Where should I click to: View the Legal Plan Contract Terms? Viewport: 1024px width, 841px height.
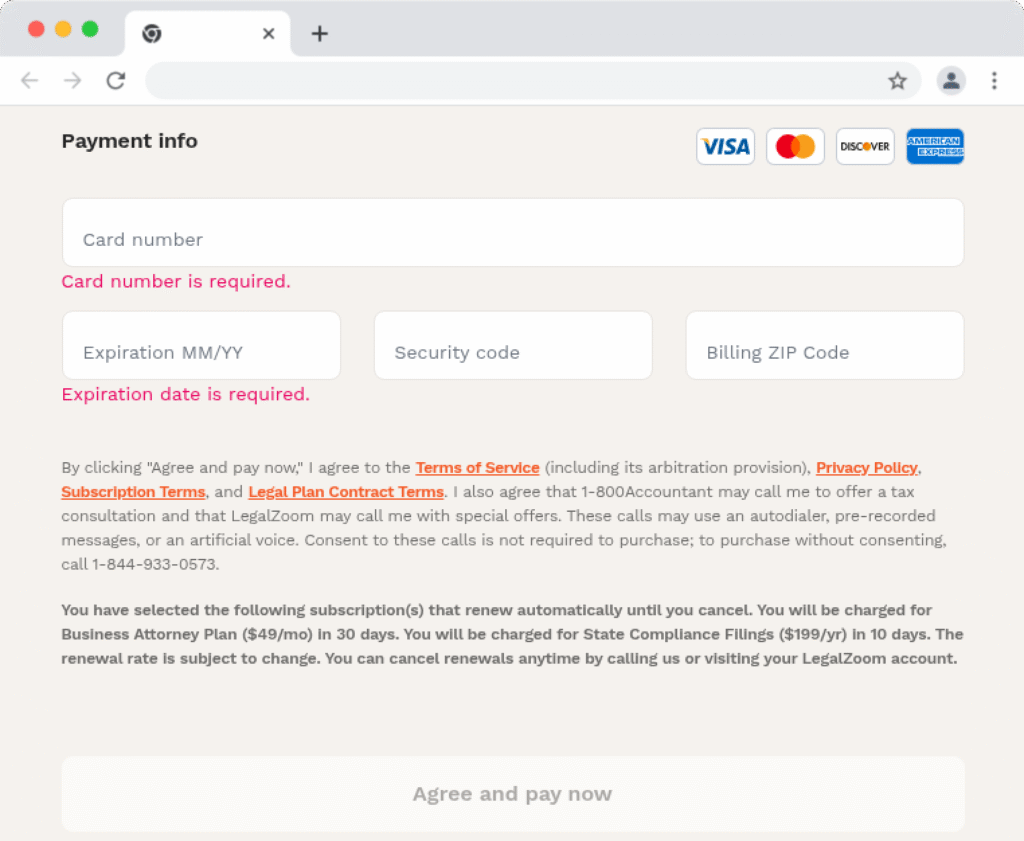[345, 491]
